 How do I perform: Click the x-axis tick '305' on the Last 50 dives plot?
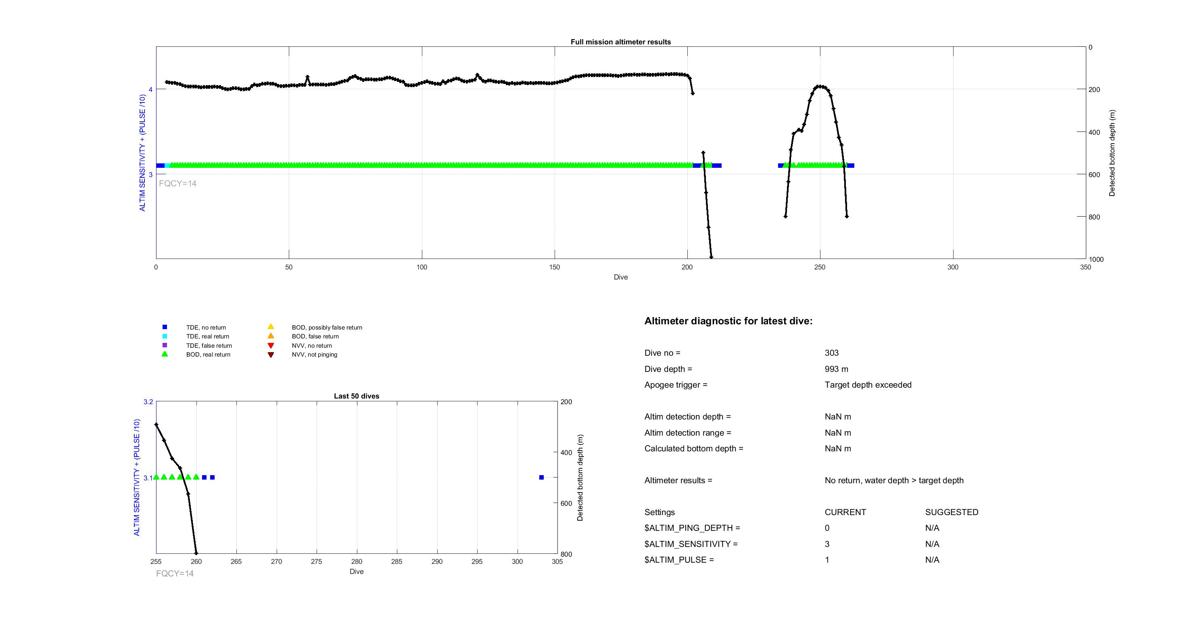tap(557, 561)
